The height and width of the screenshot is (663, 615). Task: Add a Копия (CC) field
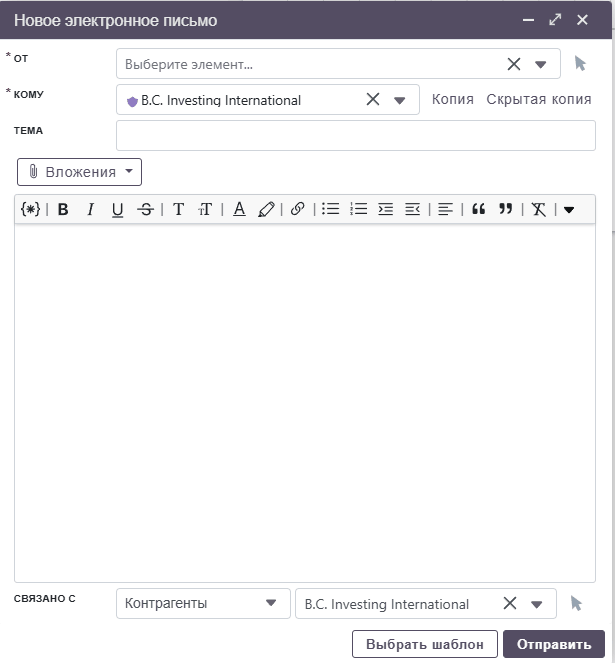tap(453, 99)
